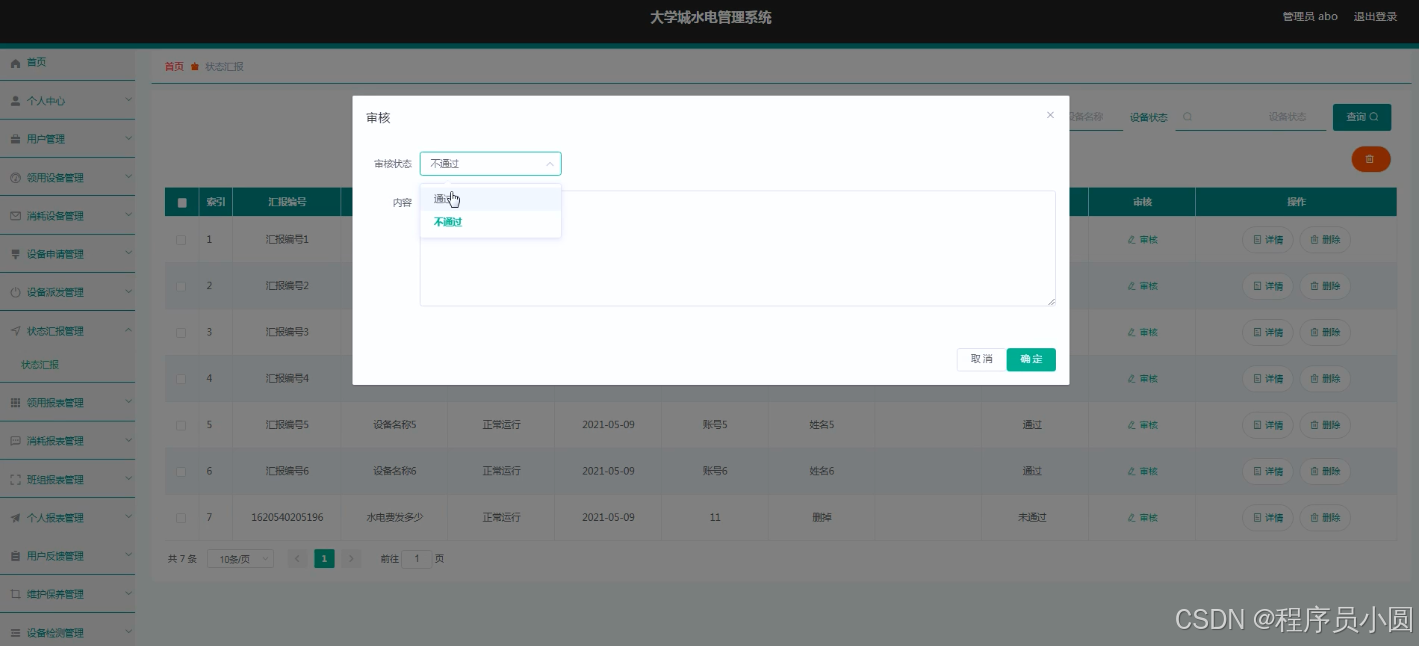Click the 取消 button in the dialog
The height and width of the screenshot is (646, 1419).
(x=981, y=359)
